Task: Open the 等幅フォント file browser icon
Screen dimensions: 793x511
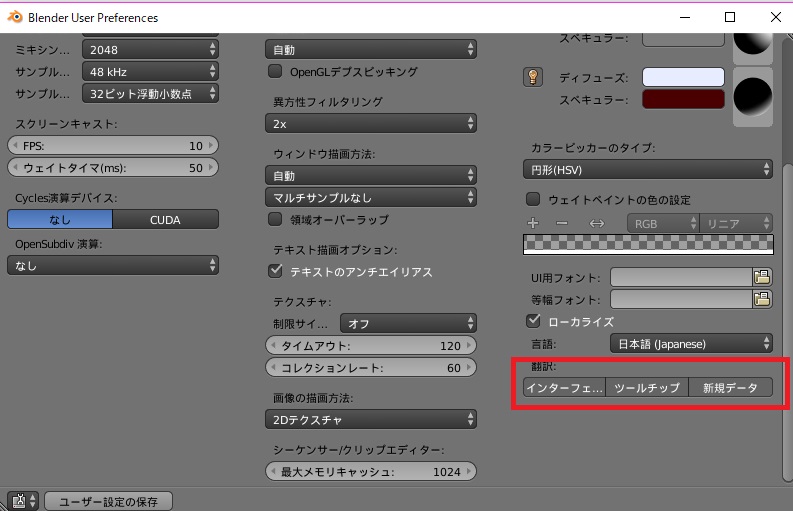Action: point(762,299)
